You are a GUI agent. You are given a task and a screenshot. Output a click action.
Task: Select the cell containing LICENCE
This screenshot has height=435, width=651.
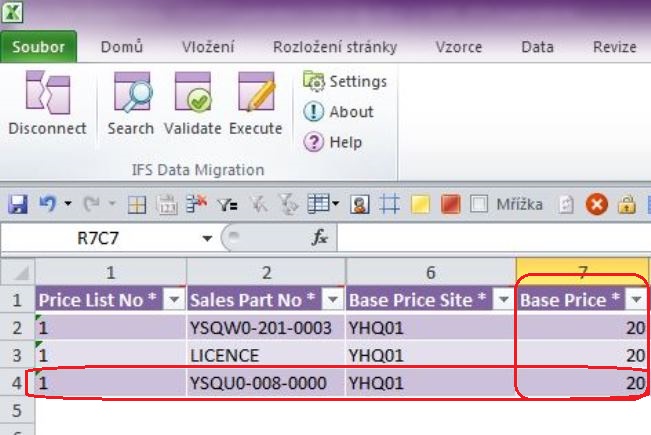[x=266, y=355]
